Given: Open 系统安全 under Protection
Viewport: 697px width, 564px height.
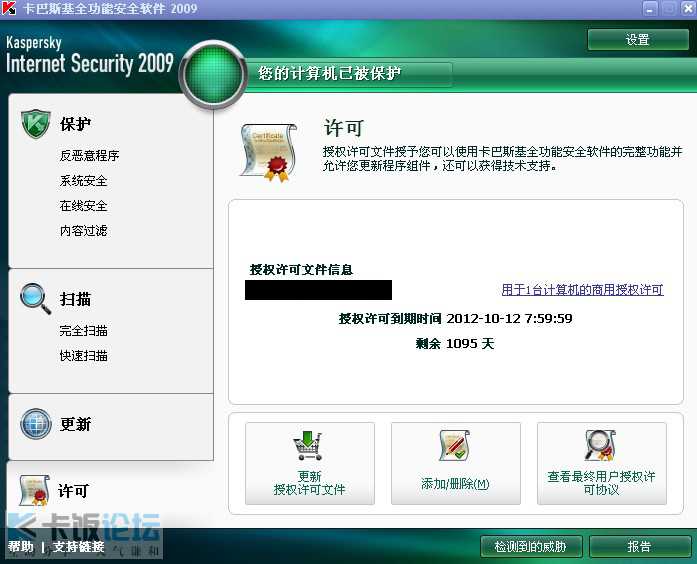Looking at the screenshot, I should pyautogui.click(x=83, y=180).
